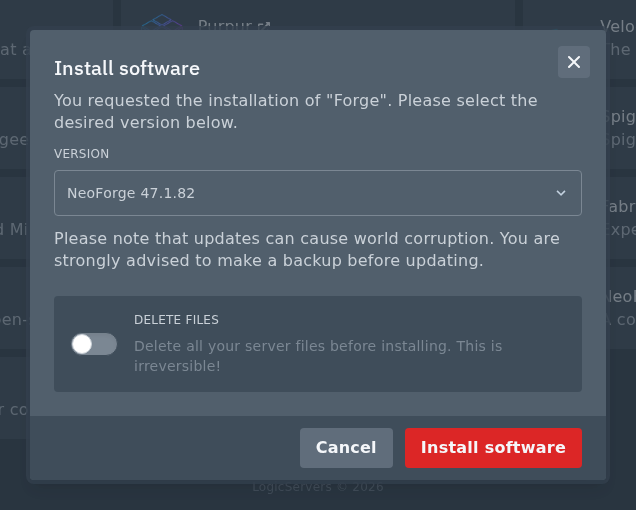Click the 'You requested the installation of Forge' text
The height and width of the screenshot is (510, 636).
tap(296, 111)
